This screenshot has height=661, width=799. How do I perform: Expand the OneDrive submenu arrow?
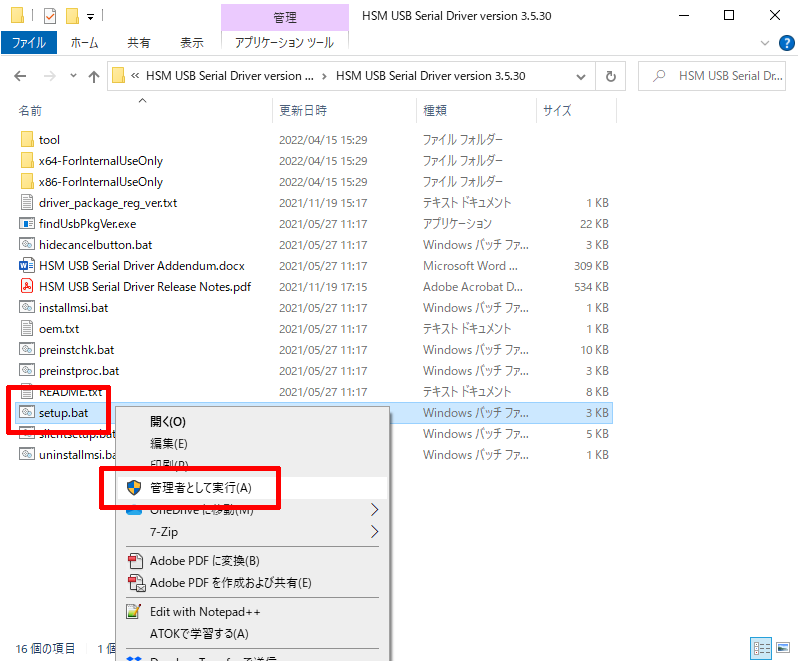pos(375,510)
